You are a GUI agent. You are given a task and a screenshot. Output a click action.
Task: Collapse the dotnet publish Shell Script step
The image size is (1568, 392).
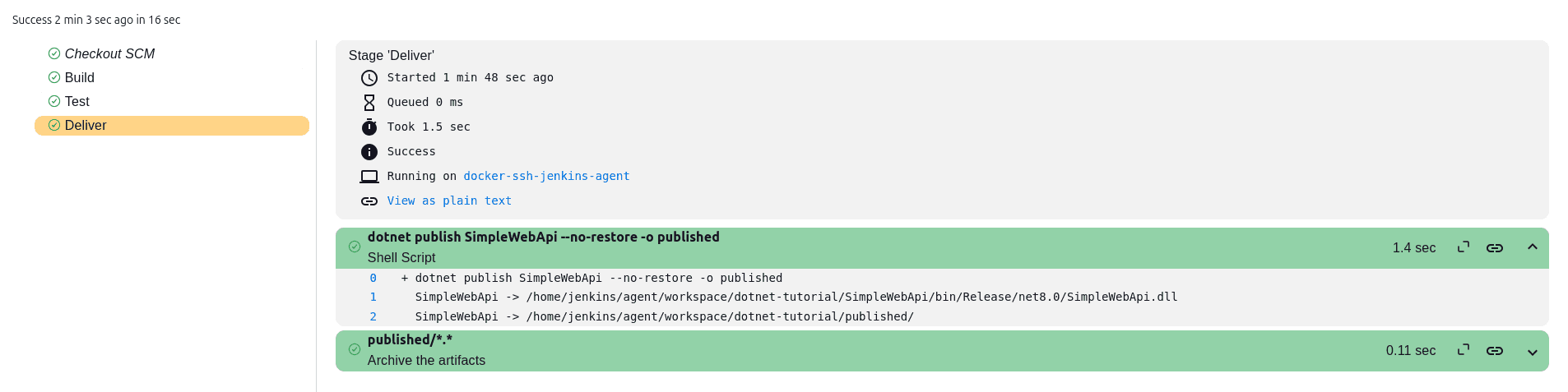[1533, 247]
